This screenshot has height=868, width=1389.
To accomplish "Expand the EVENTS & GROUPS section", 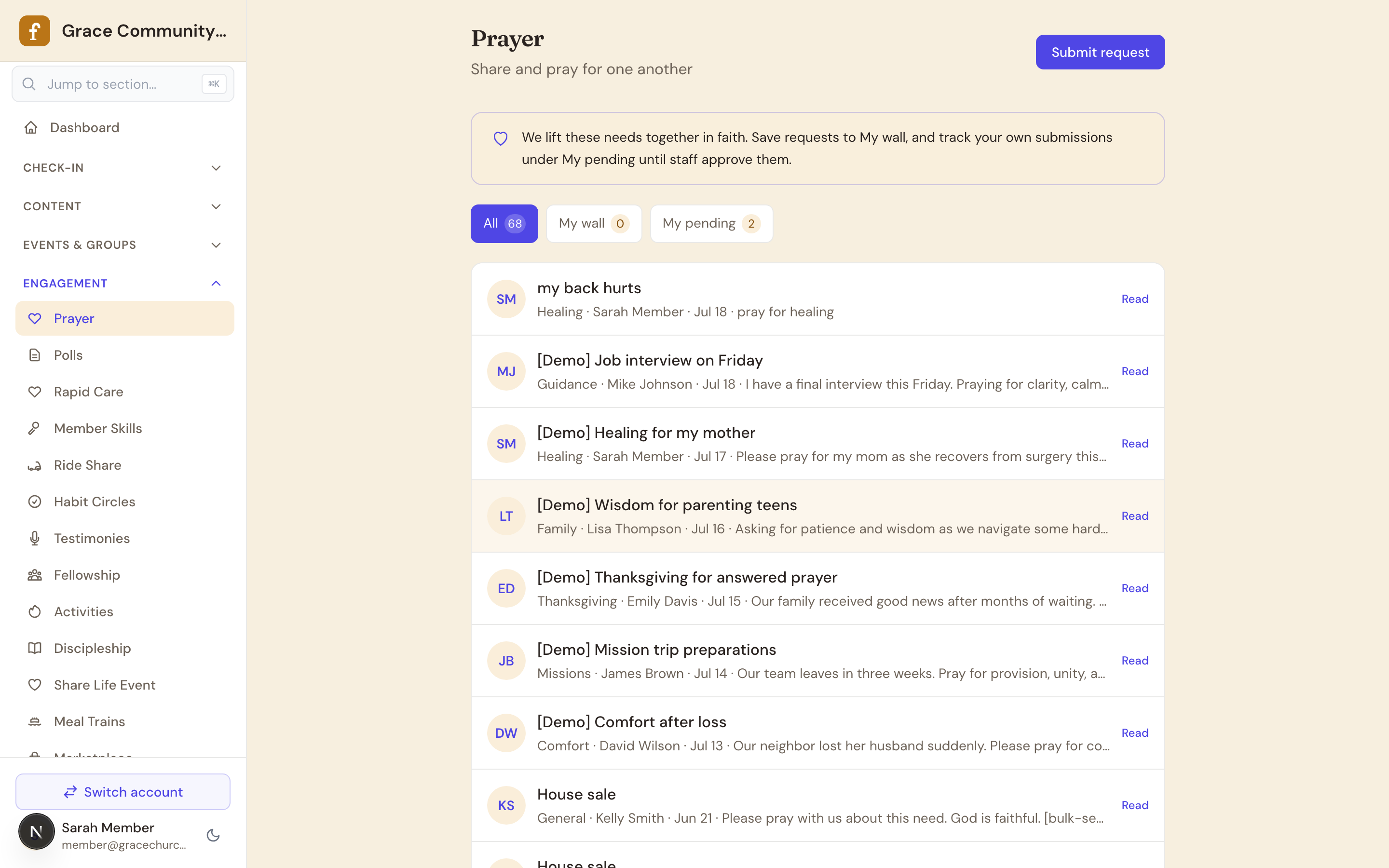I will tap(123, 244).
